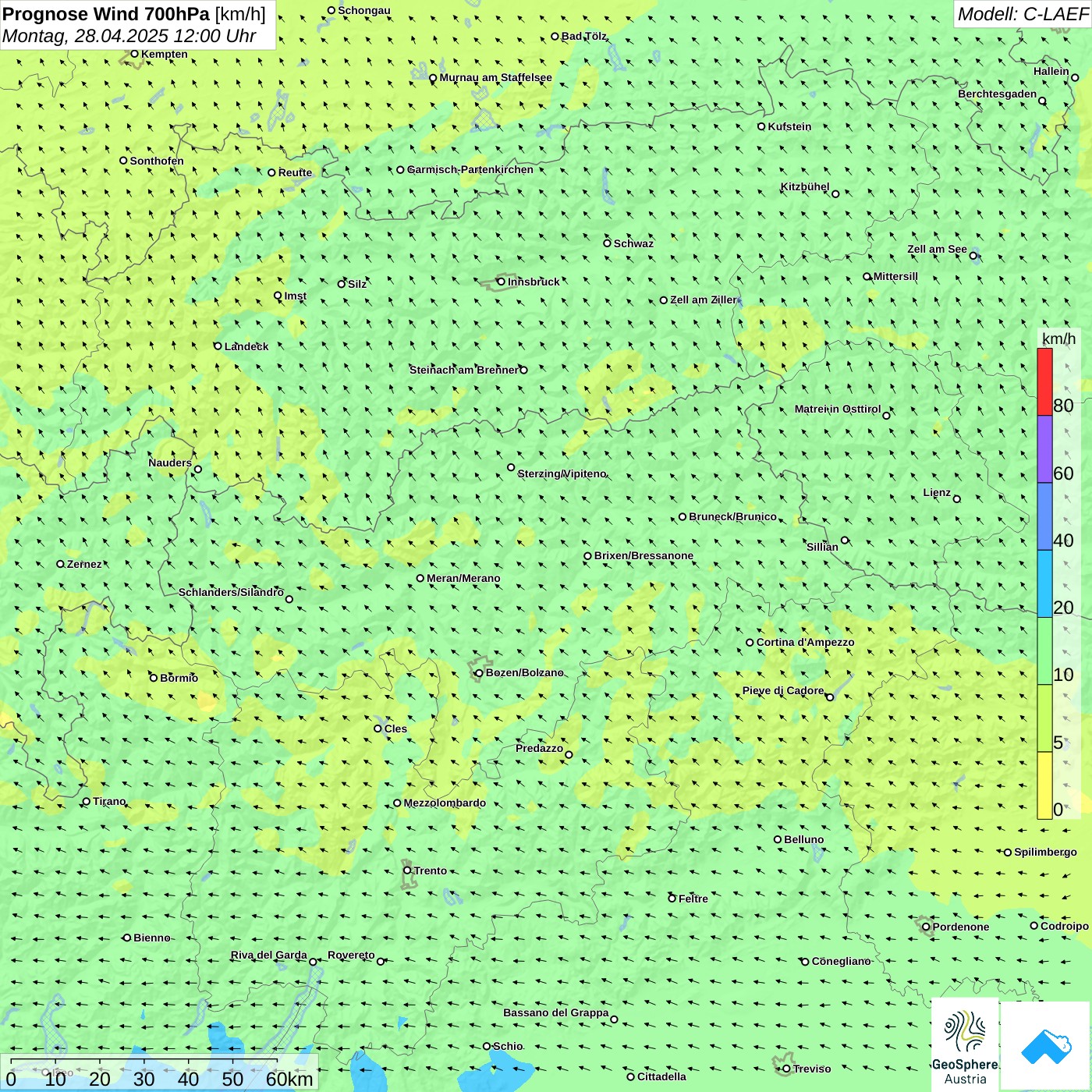Click the Trento city marker
This screenshot has height=1092, width=1092.
pos(407,870)
